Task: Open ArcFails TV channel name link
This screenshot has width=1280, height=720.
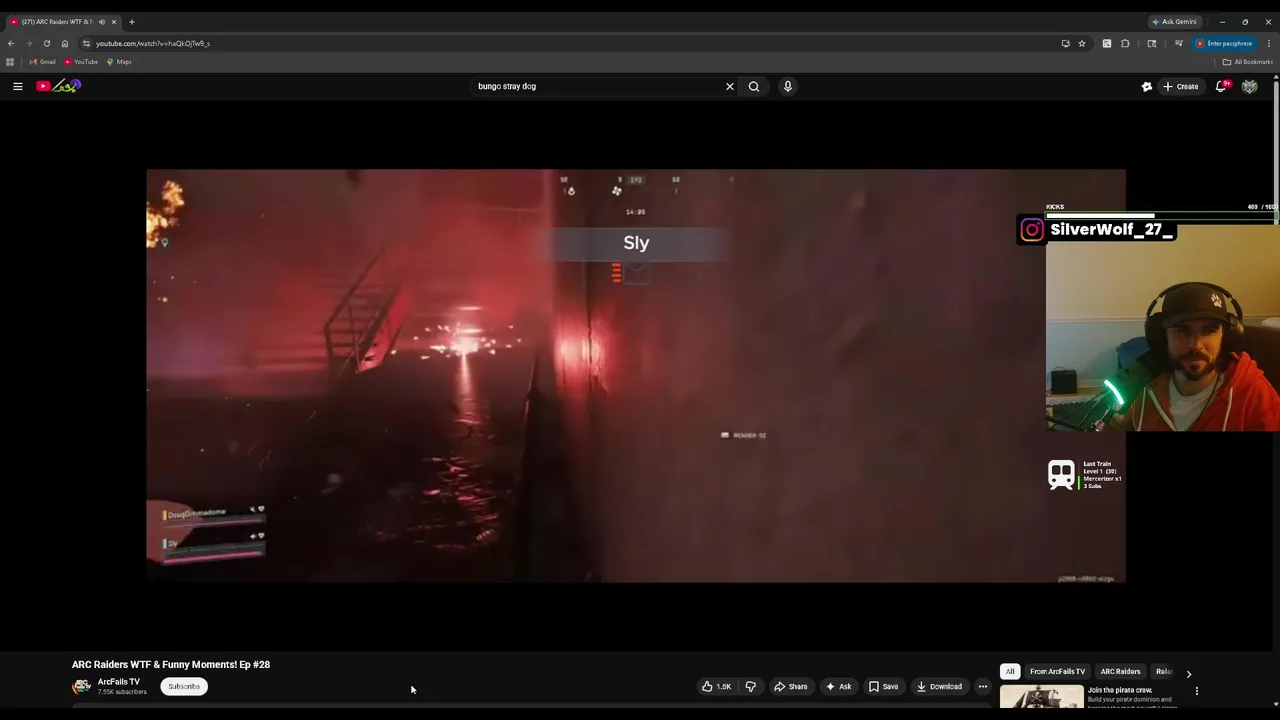Action: 118,682
